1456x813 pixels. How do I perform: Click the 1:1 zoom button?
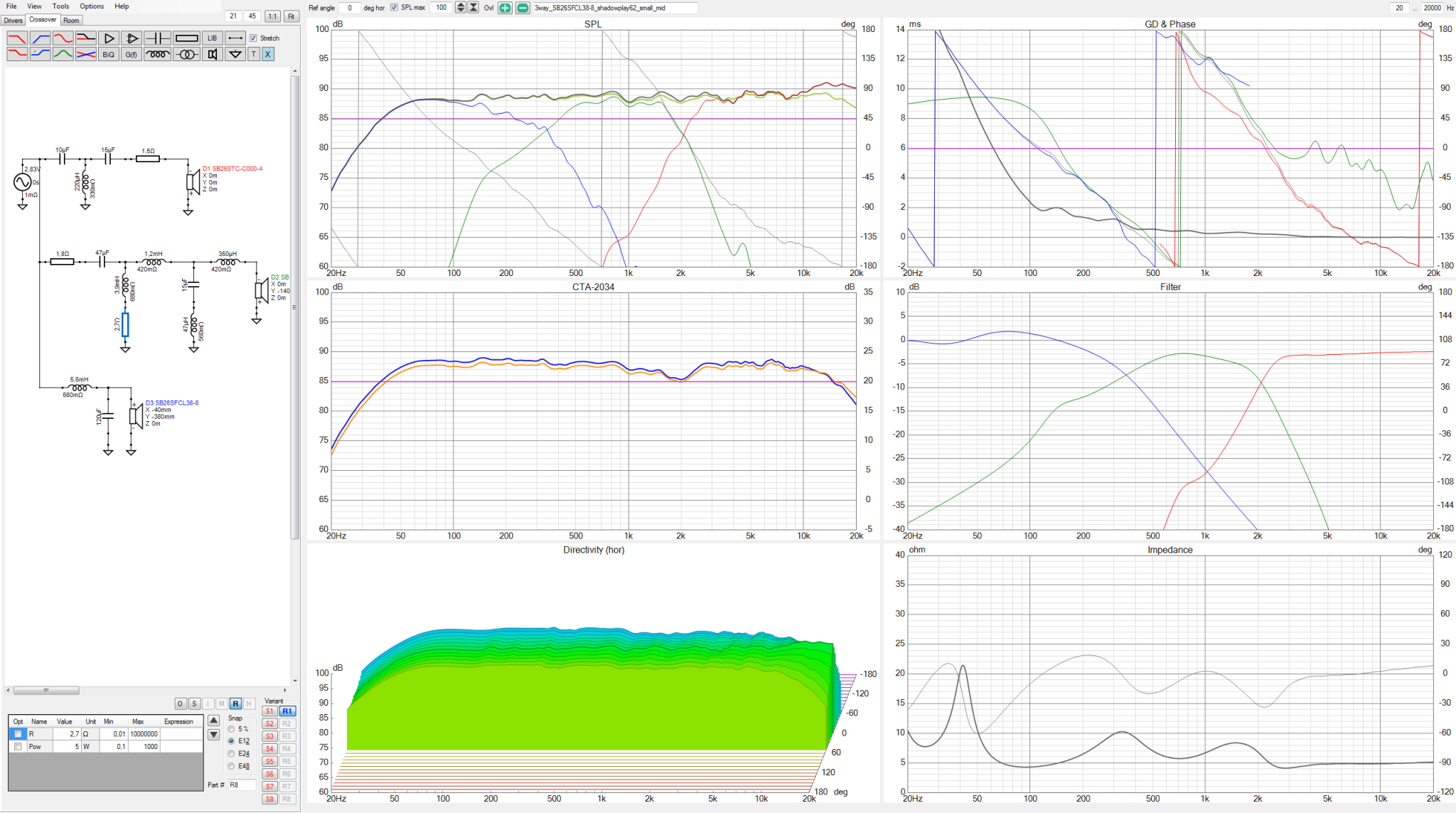272,16
